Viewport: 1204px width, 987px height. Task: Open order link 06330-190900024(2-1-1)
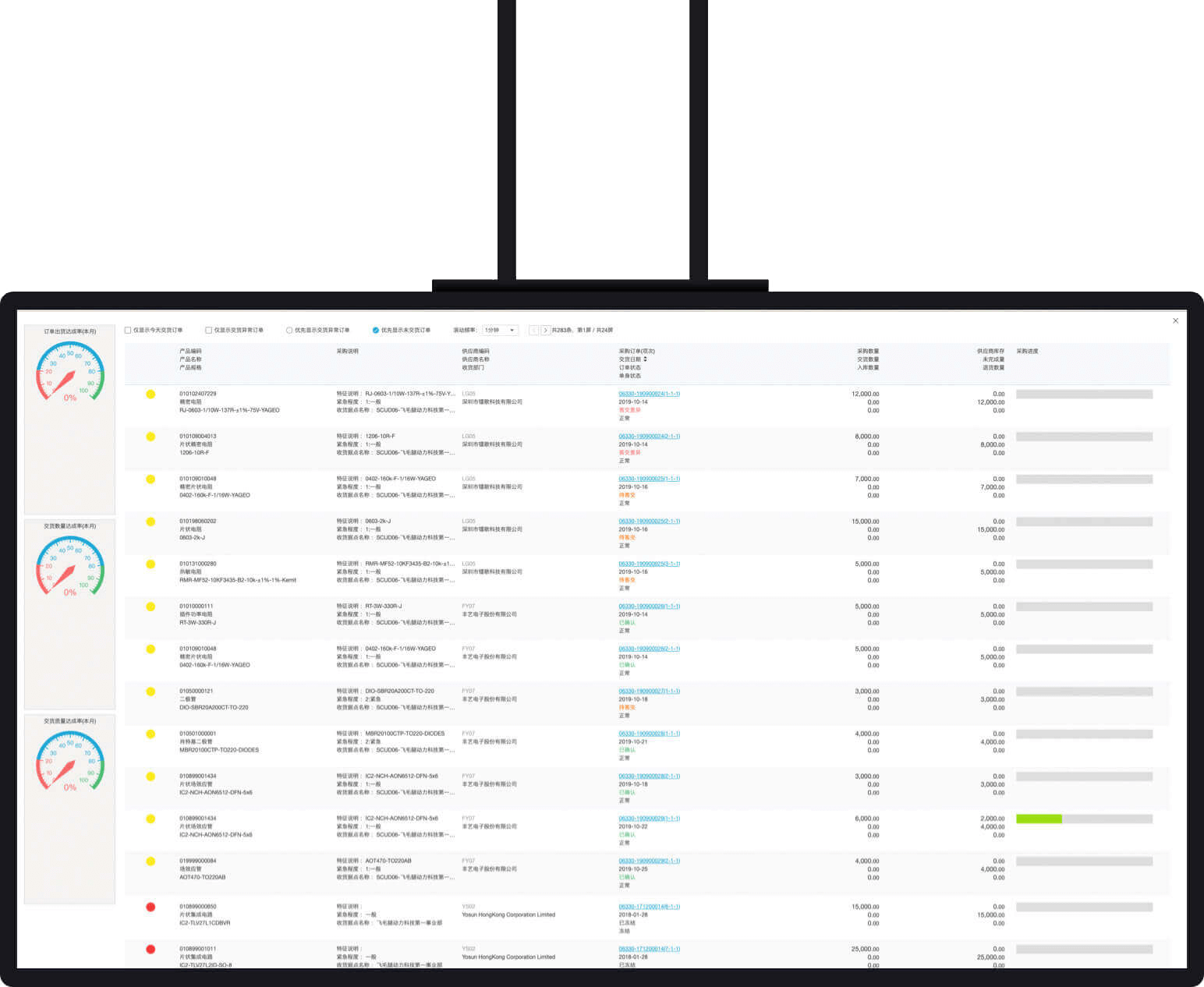pyautogui.click(x=649, y=437)
